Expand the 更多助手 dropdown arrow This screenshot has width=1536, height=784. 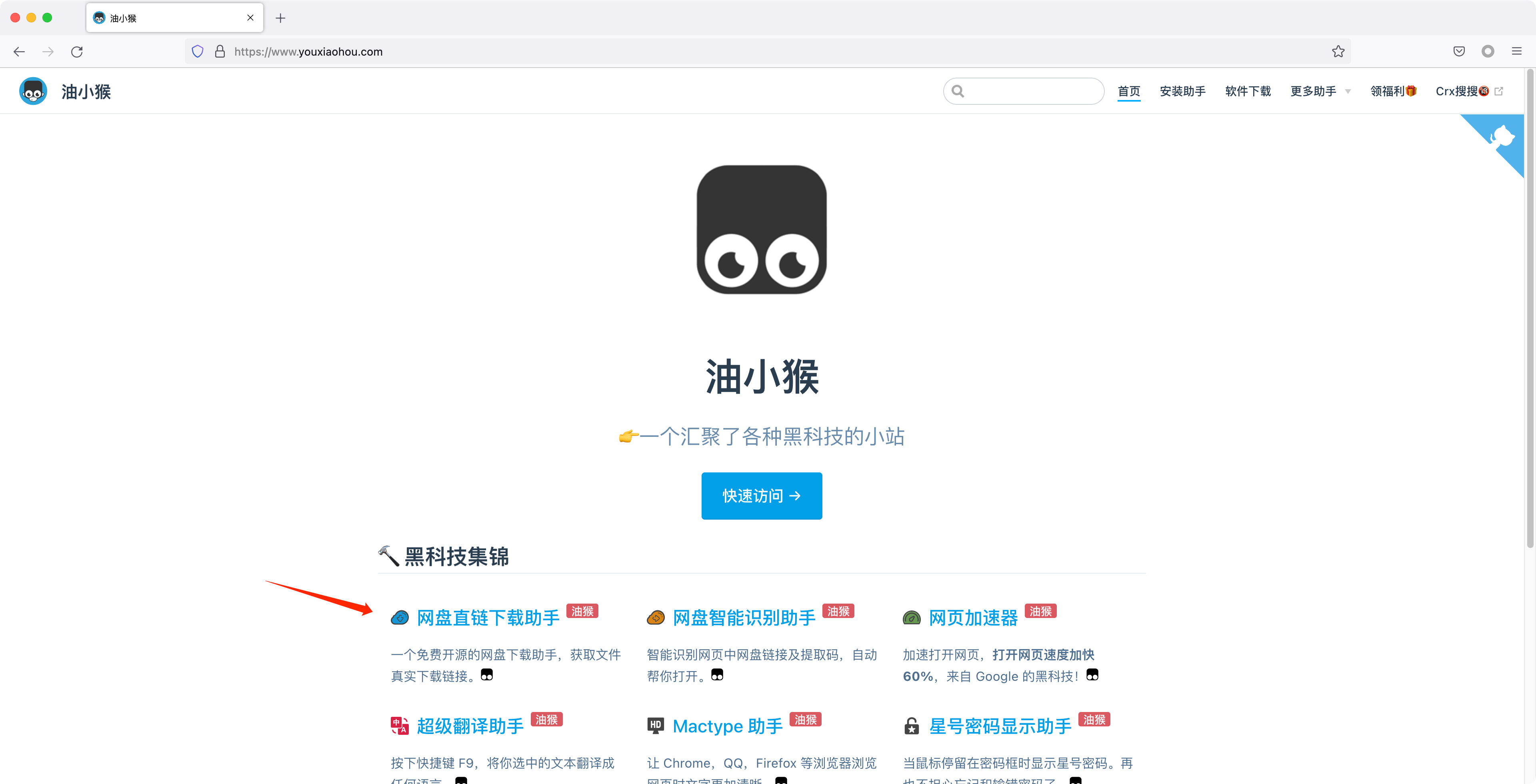tap(1348, 92)
